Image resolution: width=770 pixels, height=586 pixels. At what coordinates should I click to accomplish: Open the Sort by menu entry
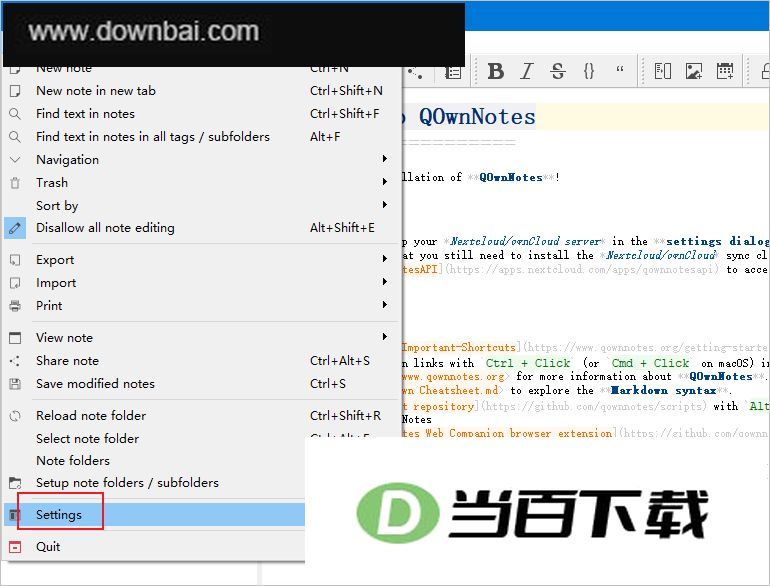click(203, 205)
